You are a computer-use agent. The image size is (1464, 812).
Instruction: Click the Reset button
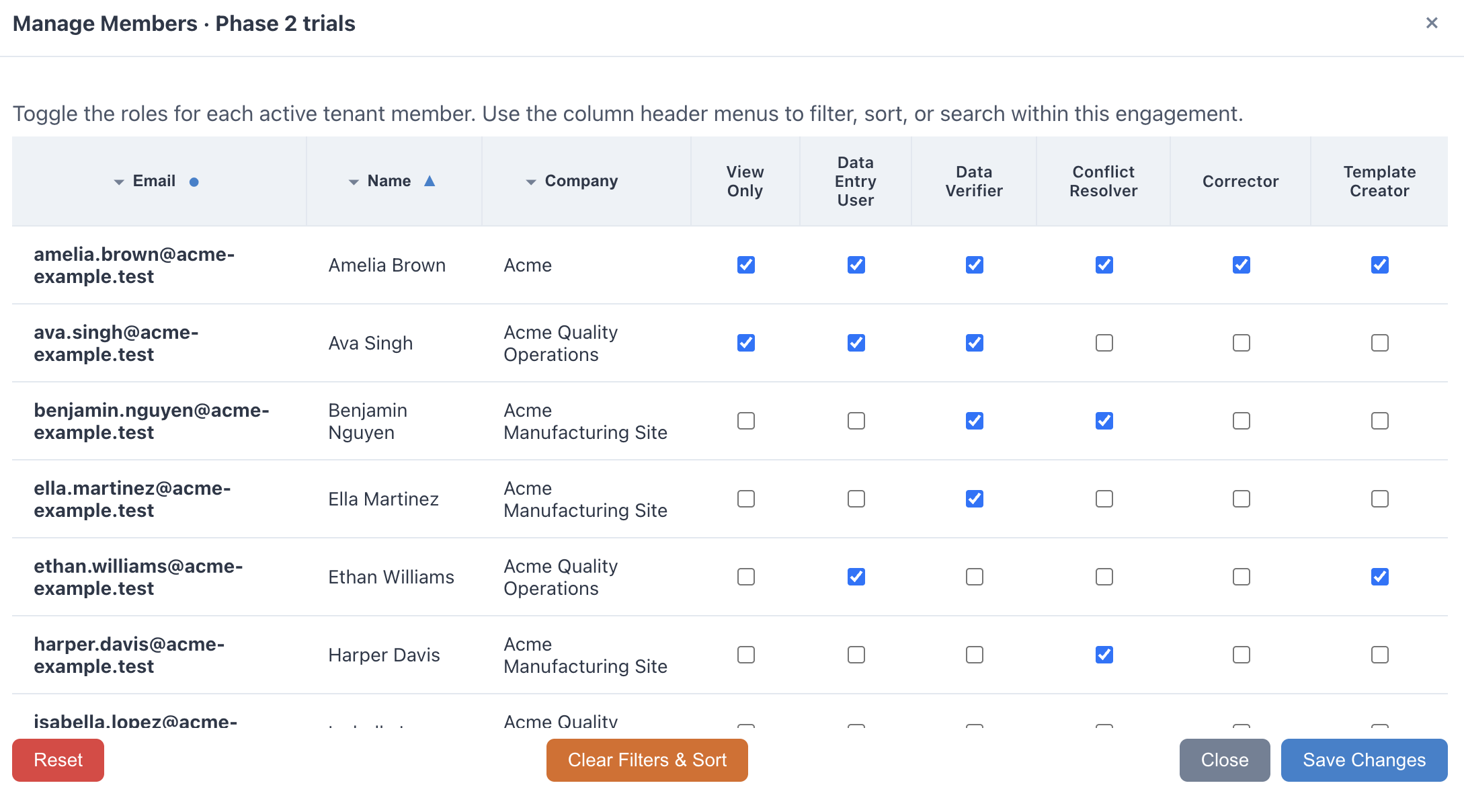pos(58,760)
